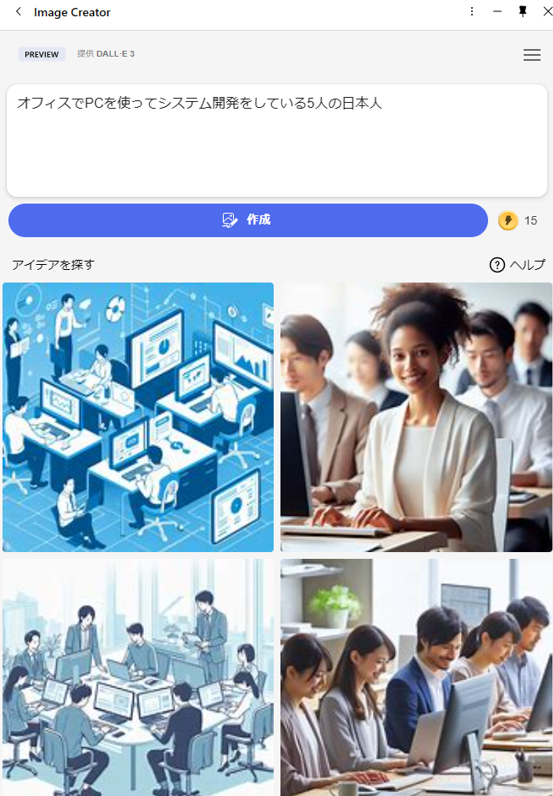Open the round-table meeting illustration
This screenshot has width=553, height=796.
tap(138, 677)
